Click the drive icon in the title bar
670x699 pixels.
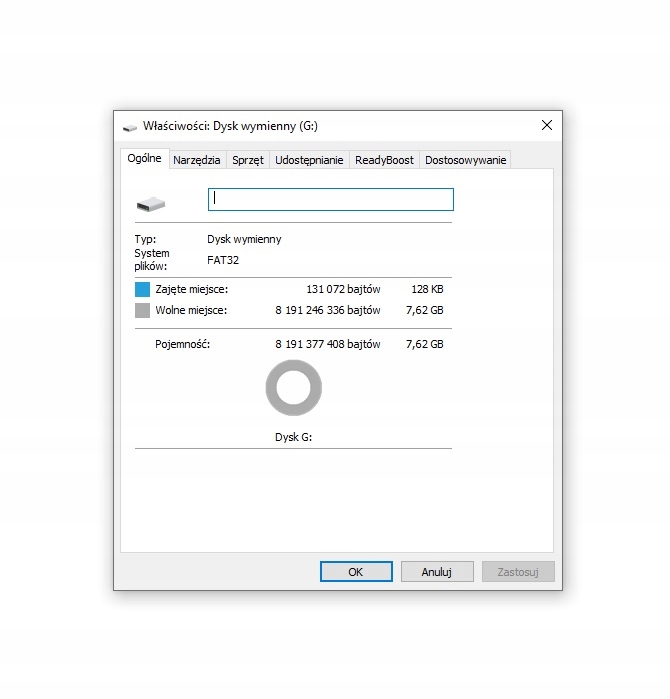pyautogui.click(x=130, y=127)
